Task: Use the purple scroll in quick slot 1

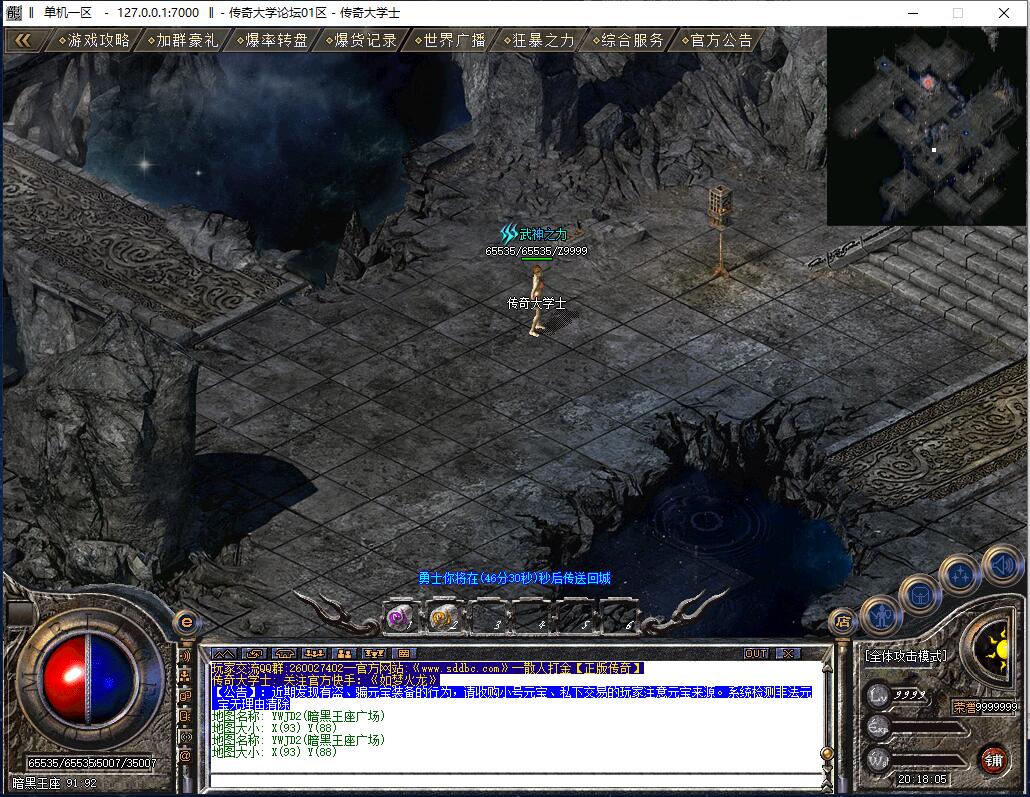Action: [399, 618]
